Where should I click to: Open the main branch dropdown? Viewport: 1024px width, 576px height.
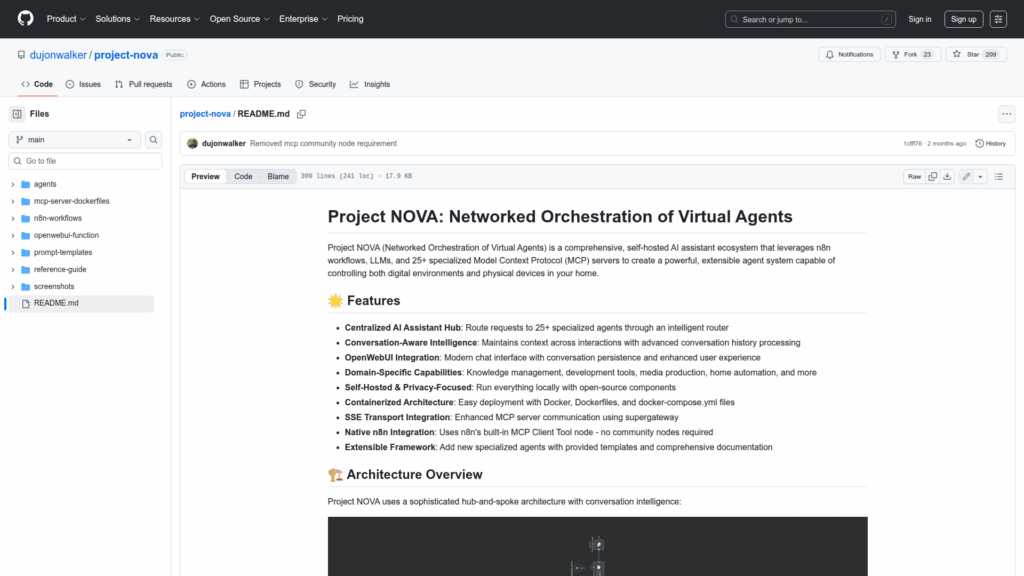(75, 140)
